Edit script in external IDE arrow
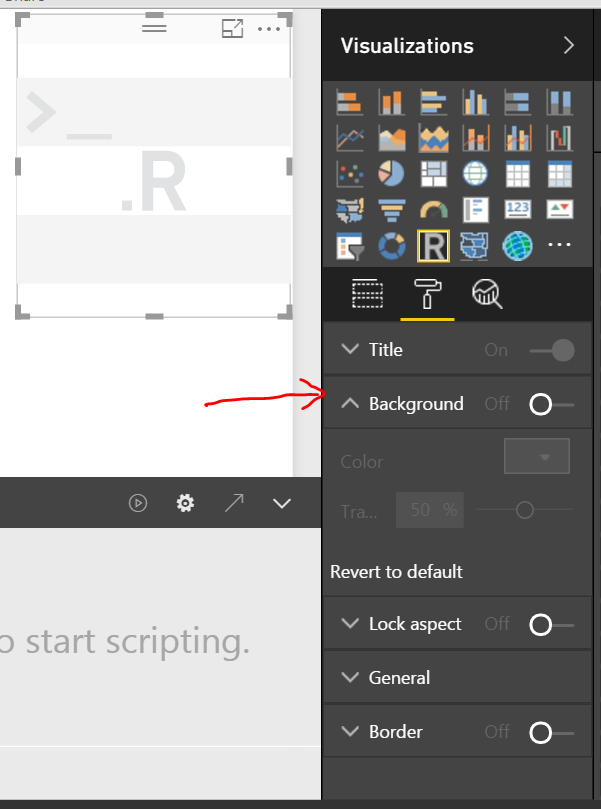Viewport: 601px width, 809px height. pos(234,503)
